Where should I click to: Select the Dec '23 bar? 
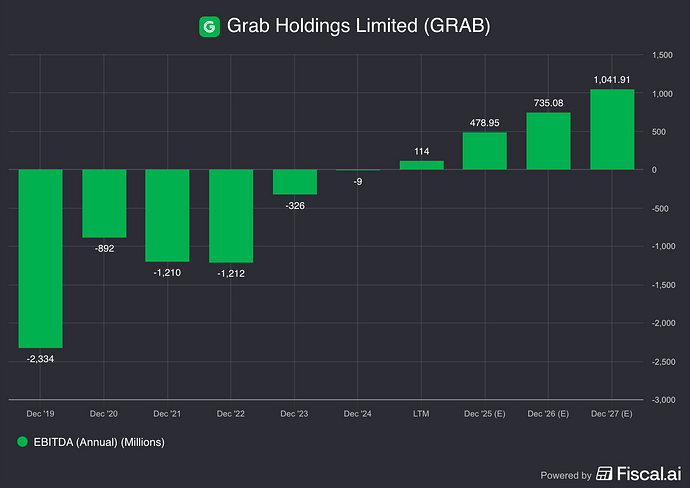tap(295, 181)
